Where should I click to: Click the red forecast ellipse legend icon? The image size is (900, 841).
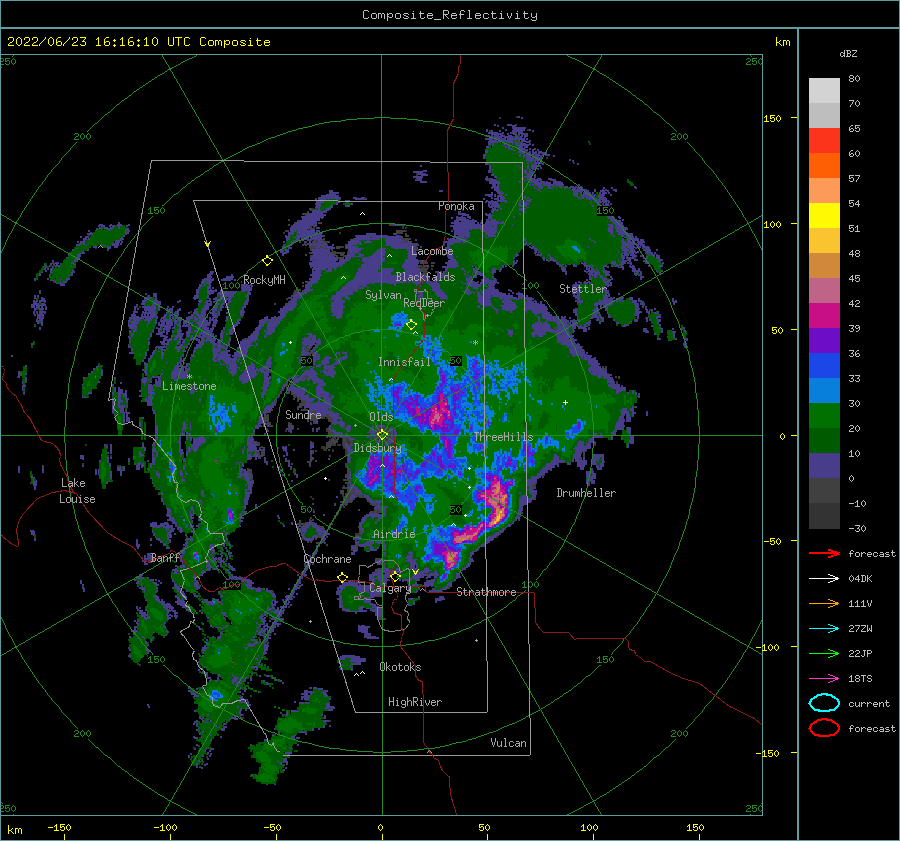(824, 728)
